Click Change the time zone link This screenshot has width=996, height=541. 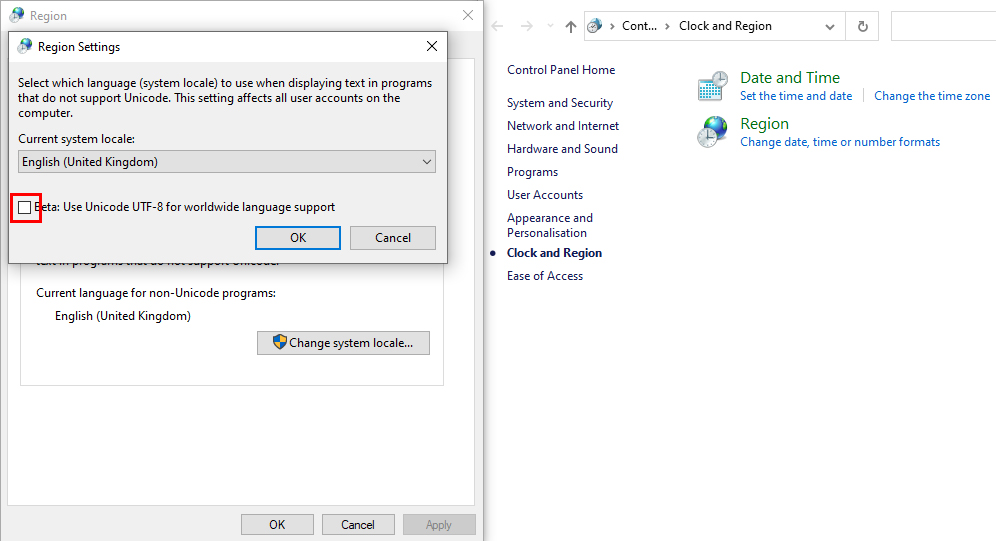pos(931,96)
